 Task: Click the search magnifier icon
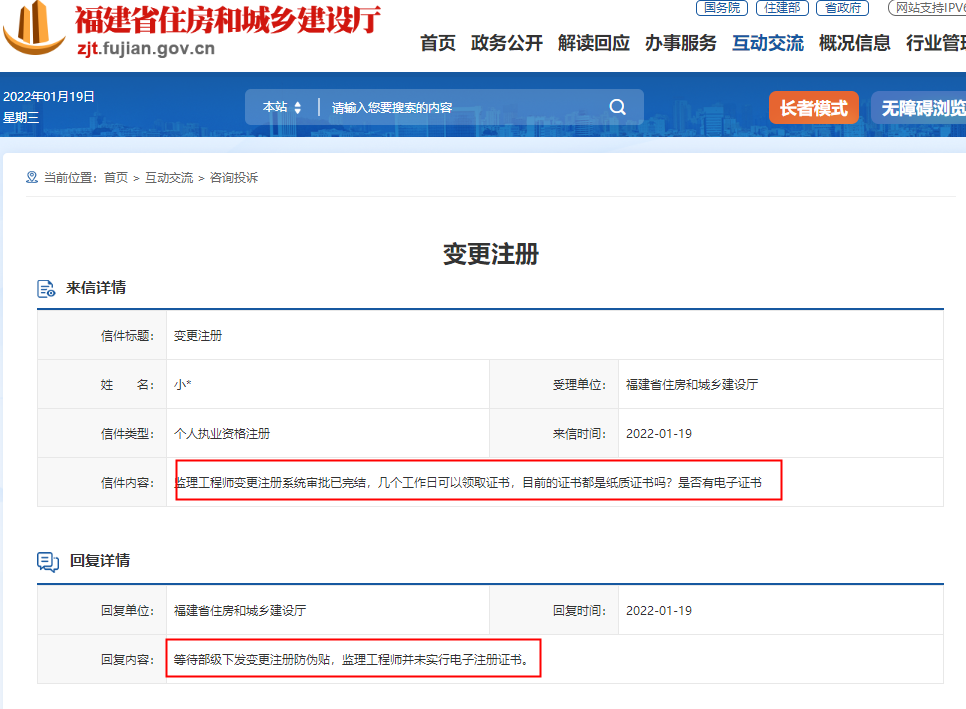tap(617, 106)
